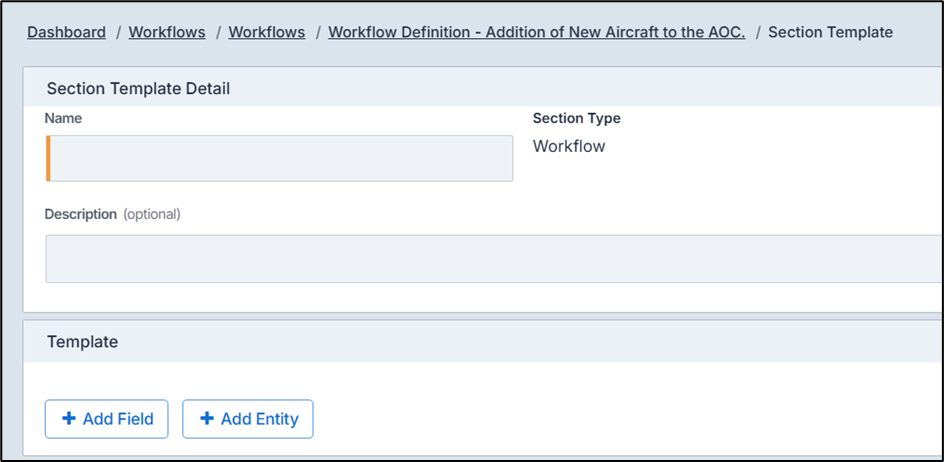This screenshot has height=462, width=944.
Task: Select the Workflow section type value
Action: (x=568, y=146)
